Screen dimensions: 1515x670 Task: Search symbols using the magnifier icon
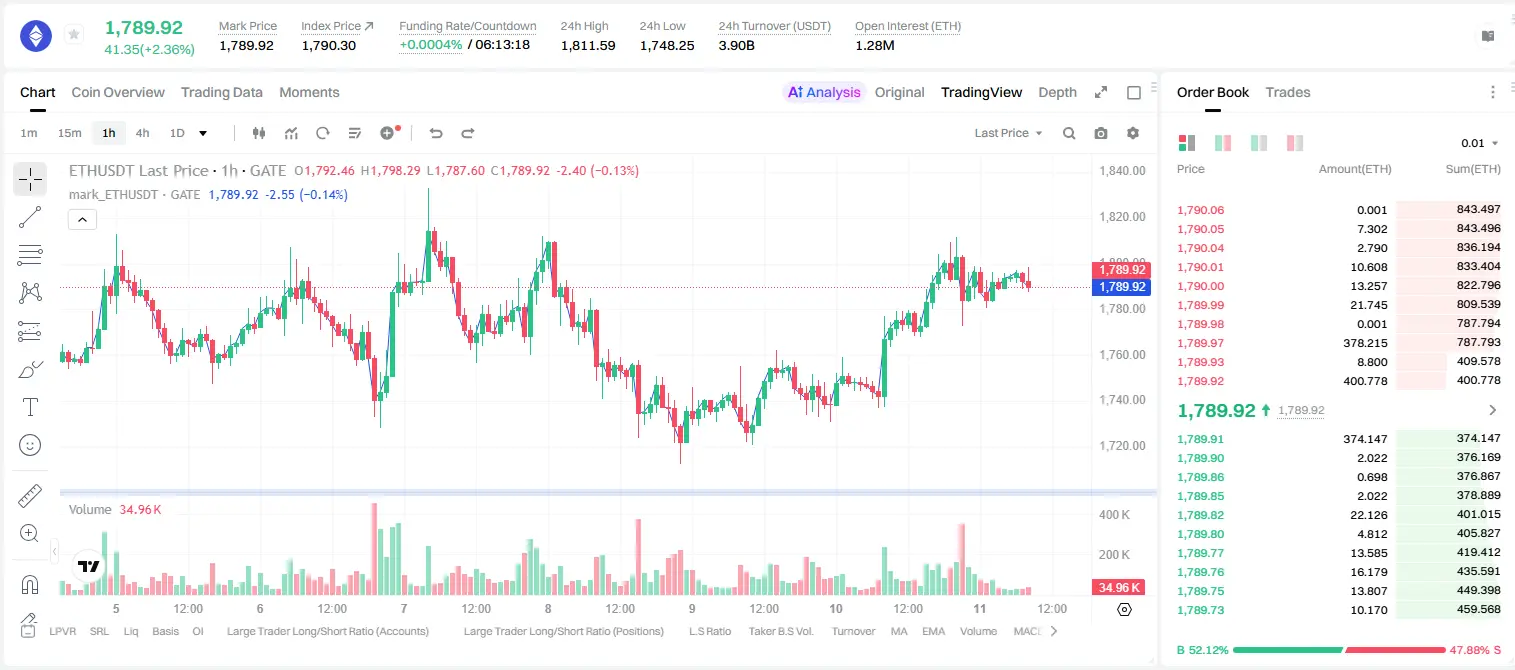point(1069,133)
